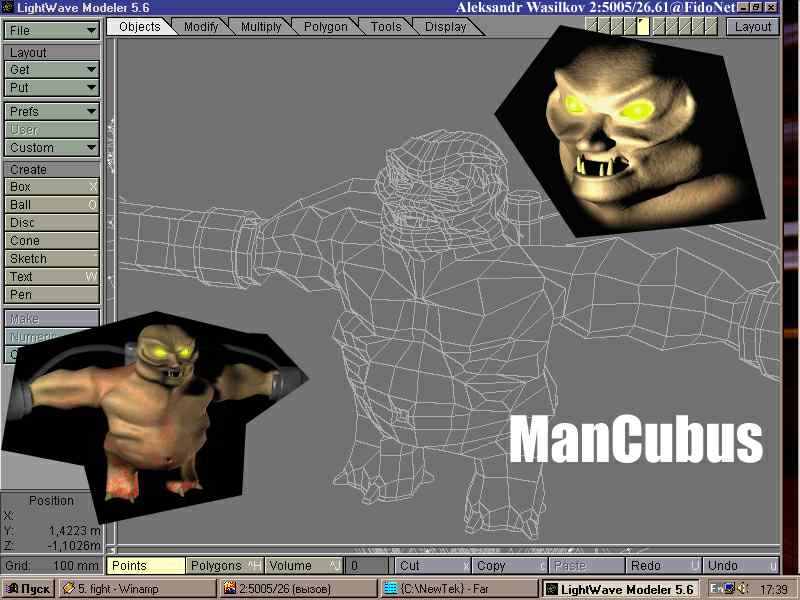Click the Undo button

(x=741, y=566)
